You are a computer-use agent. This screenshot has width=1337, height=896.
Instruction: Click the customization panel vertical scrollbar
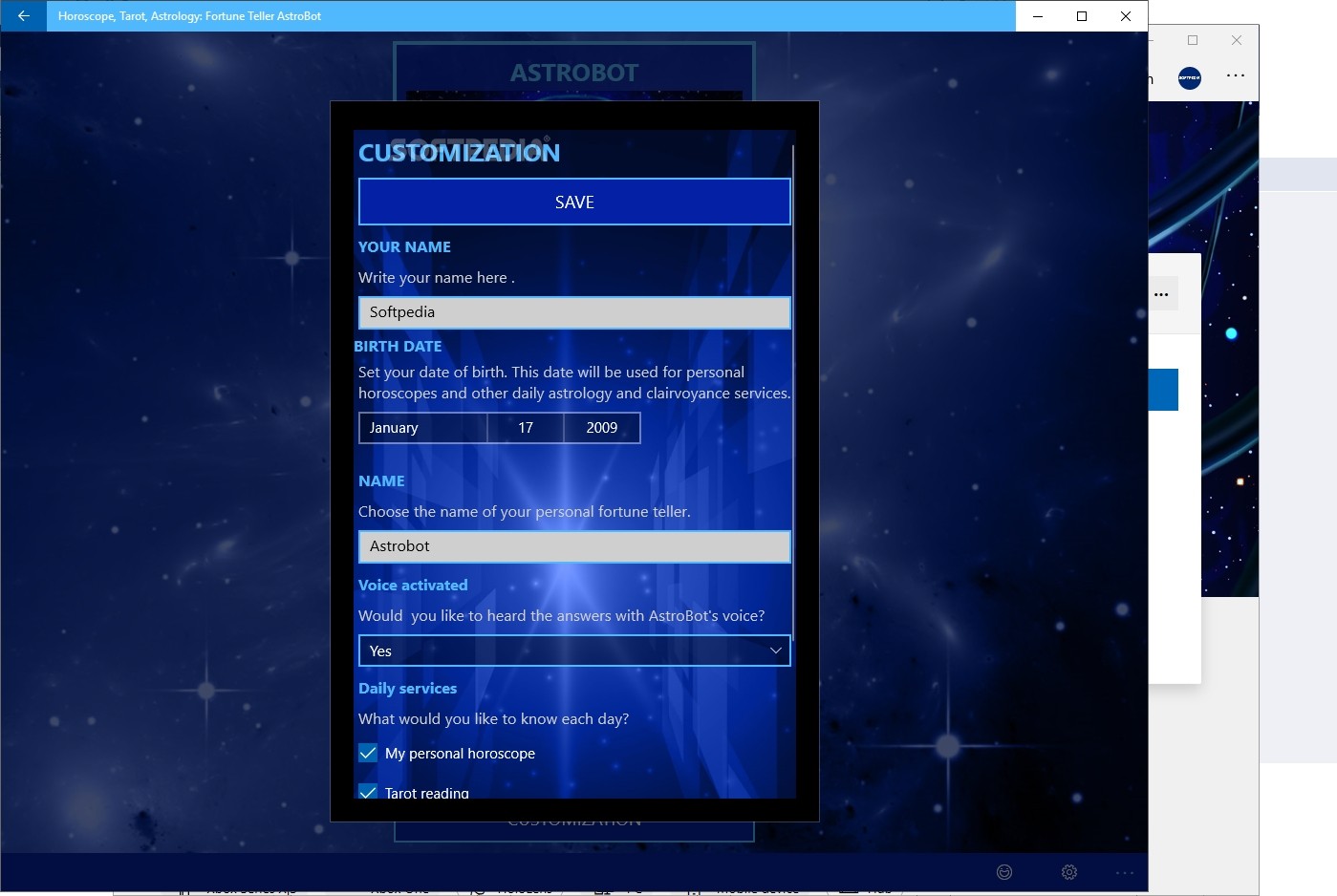[793, 392]
